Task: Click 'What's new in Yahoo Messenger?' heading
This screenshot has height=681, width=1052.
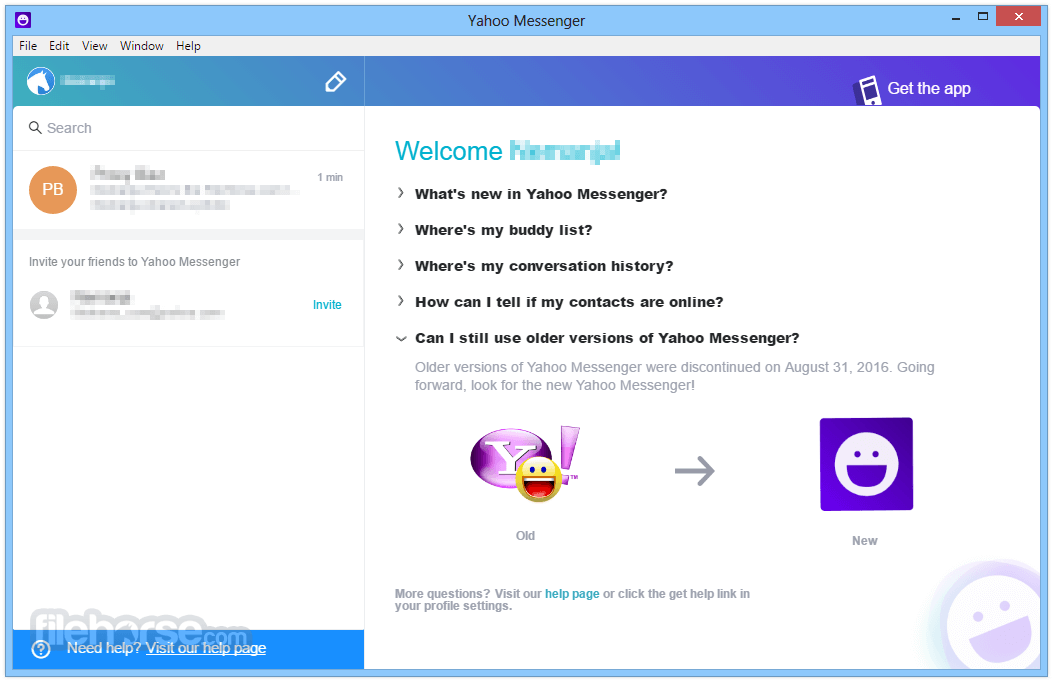Action: coord(541,194)
